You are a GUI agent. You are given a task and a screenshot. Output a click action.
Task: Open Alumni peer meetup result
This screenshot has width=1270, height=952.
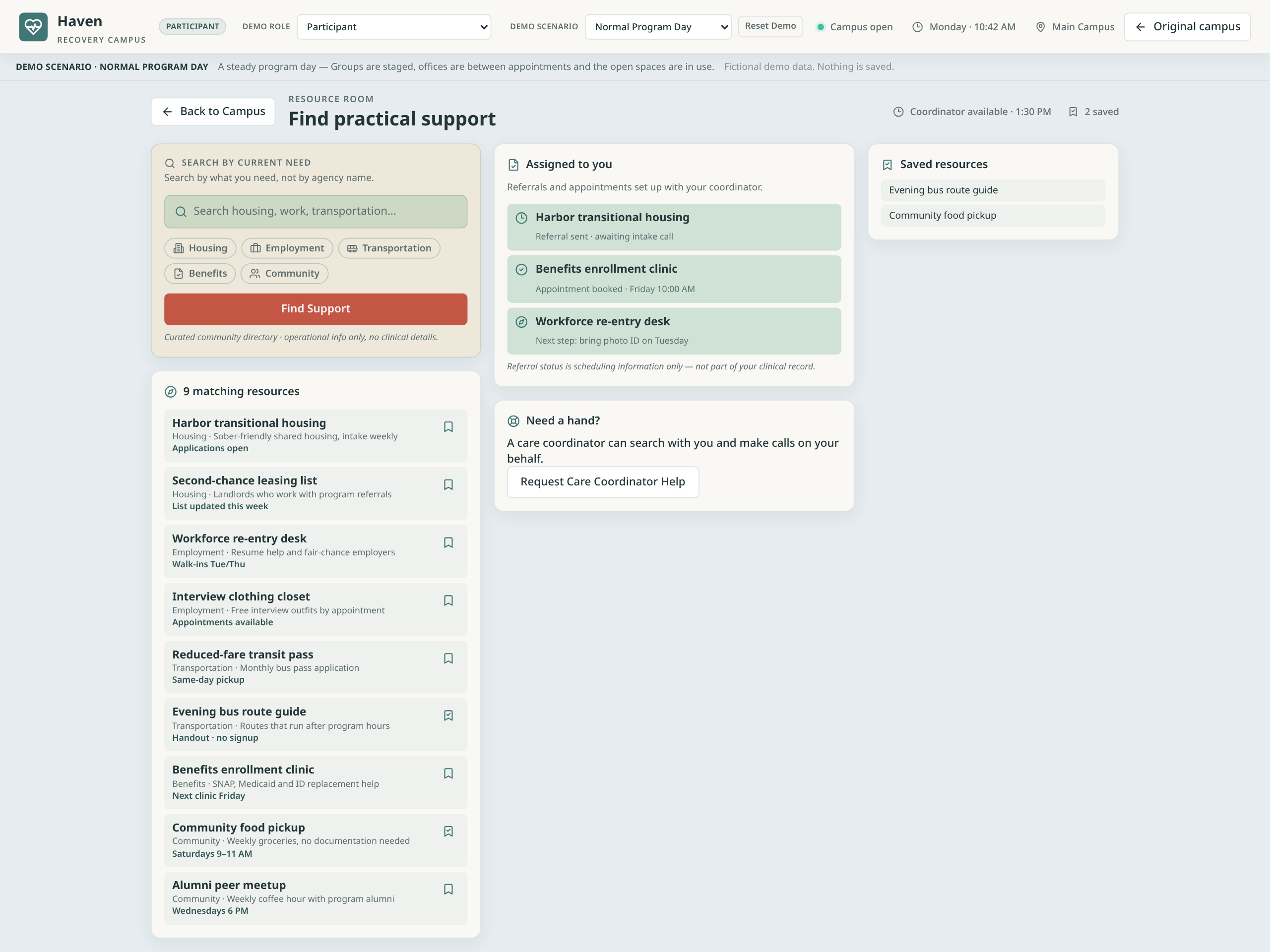(316, 898)
